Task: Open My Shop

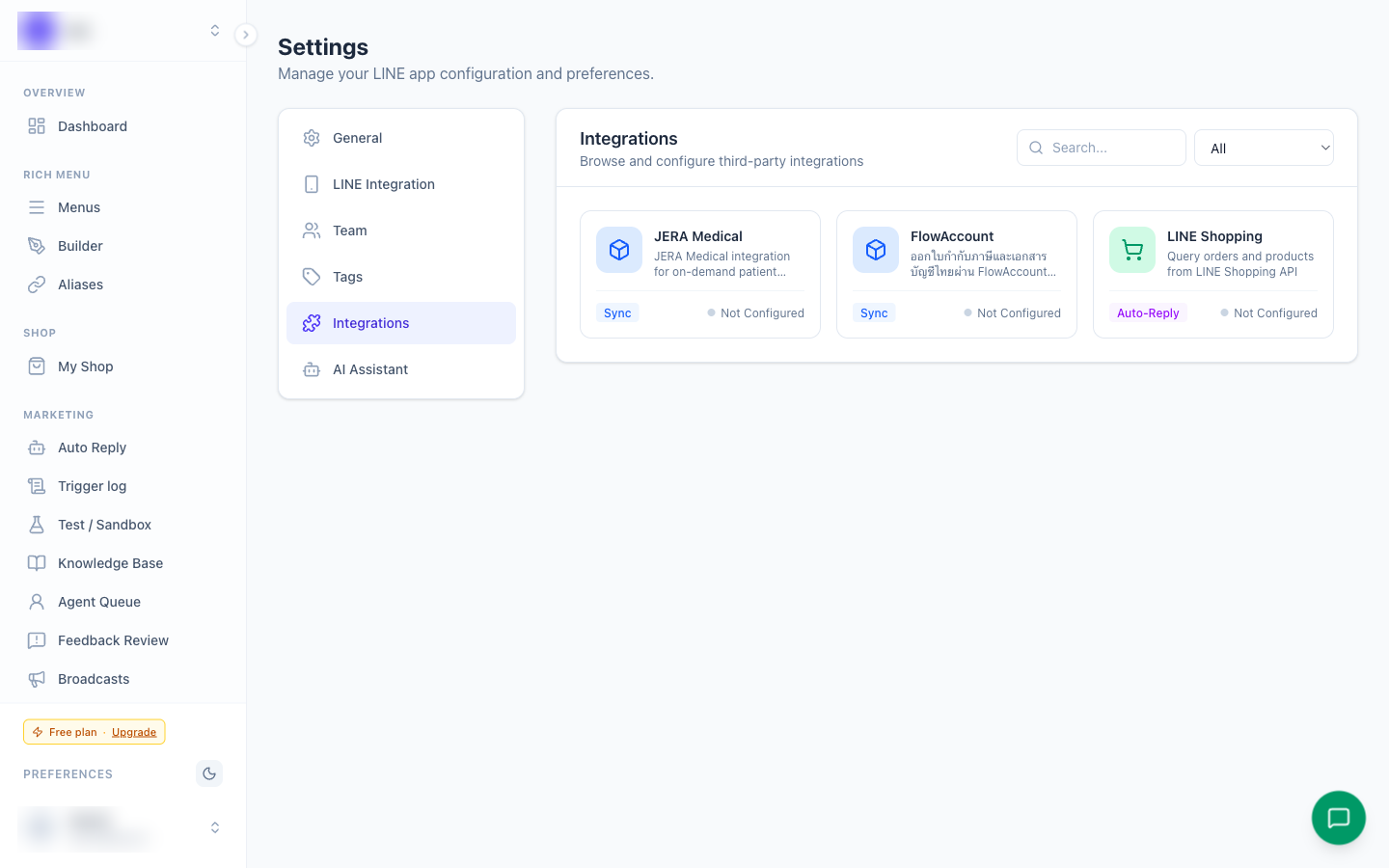Action: click(123, 366)
